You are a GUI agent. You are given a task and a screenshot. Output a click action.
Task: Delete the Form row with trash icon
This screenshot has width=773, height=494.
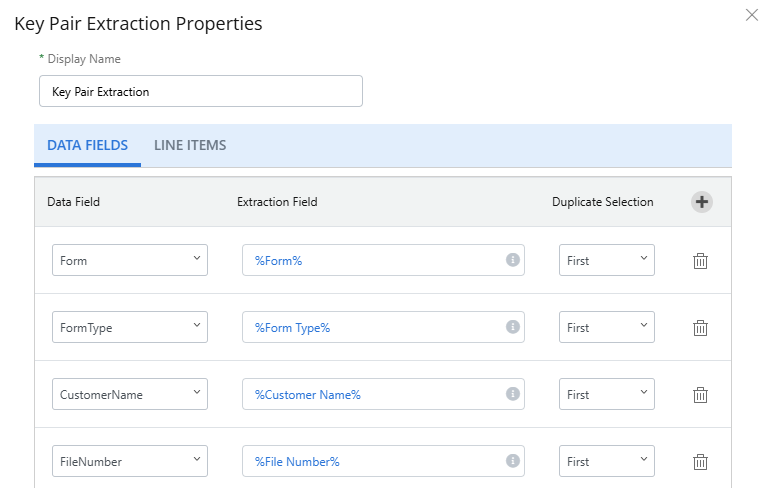[701, 261]
